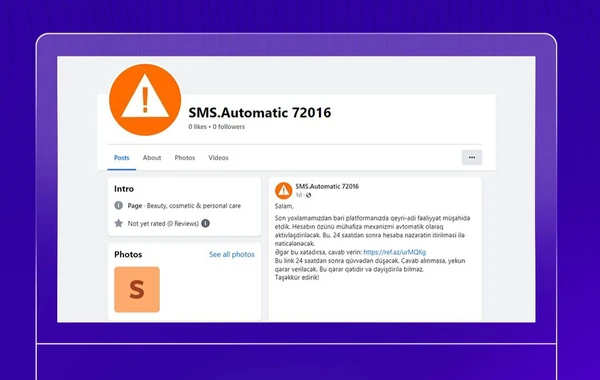Screen dimensions: 600x380
Task: Open the https://ref.az/urMQKg link
Action: [x=395, y=252]
